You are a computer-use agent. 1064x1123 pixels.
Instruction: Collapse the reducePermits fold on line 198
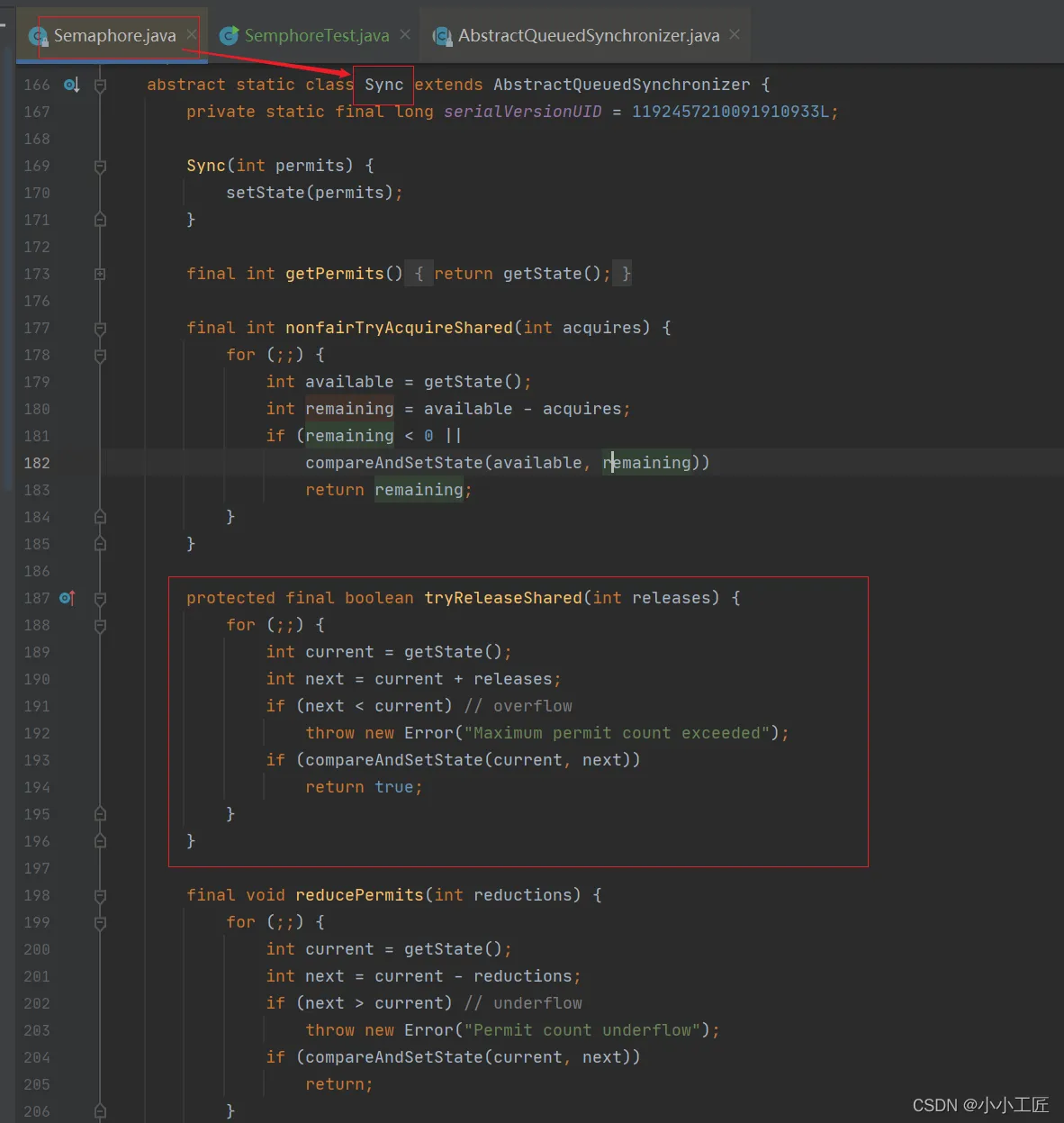point(100,895)
